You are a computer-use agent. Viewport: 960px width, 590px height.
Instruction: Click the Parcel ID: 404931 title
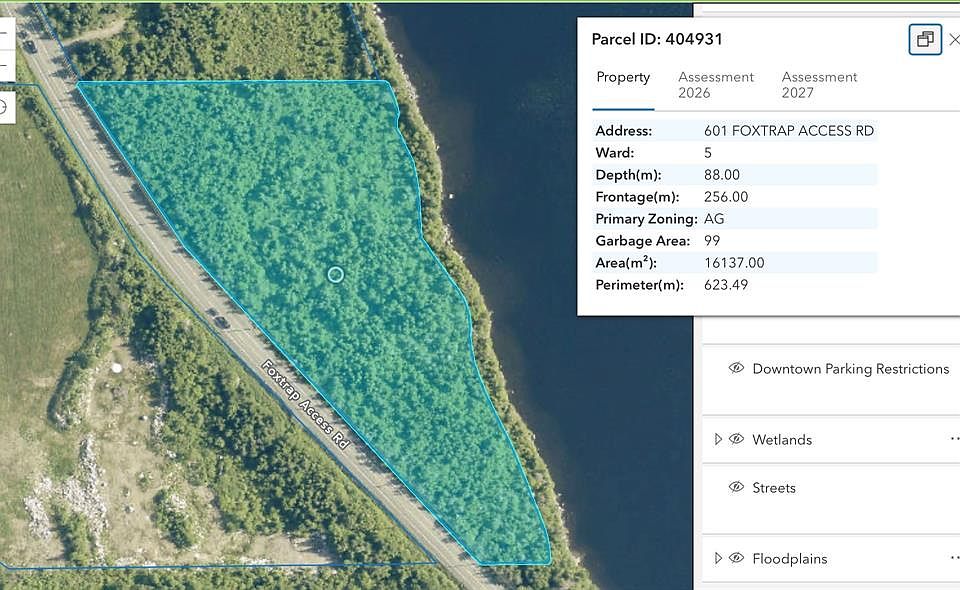click(x=657, y=39)
